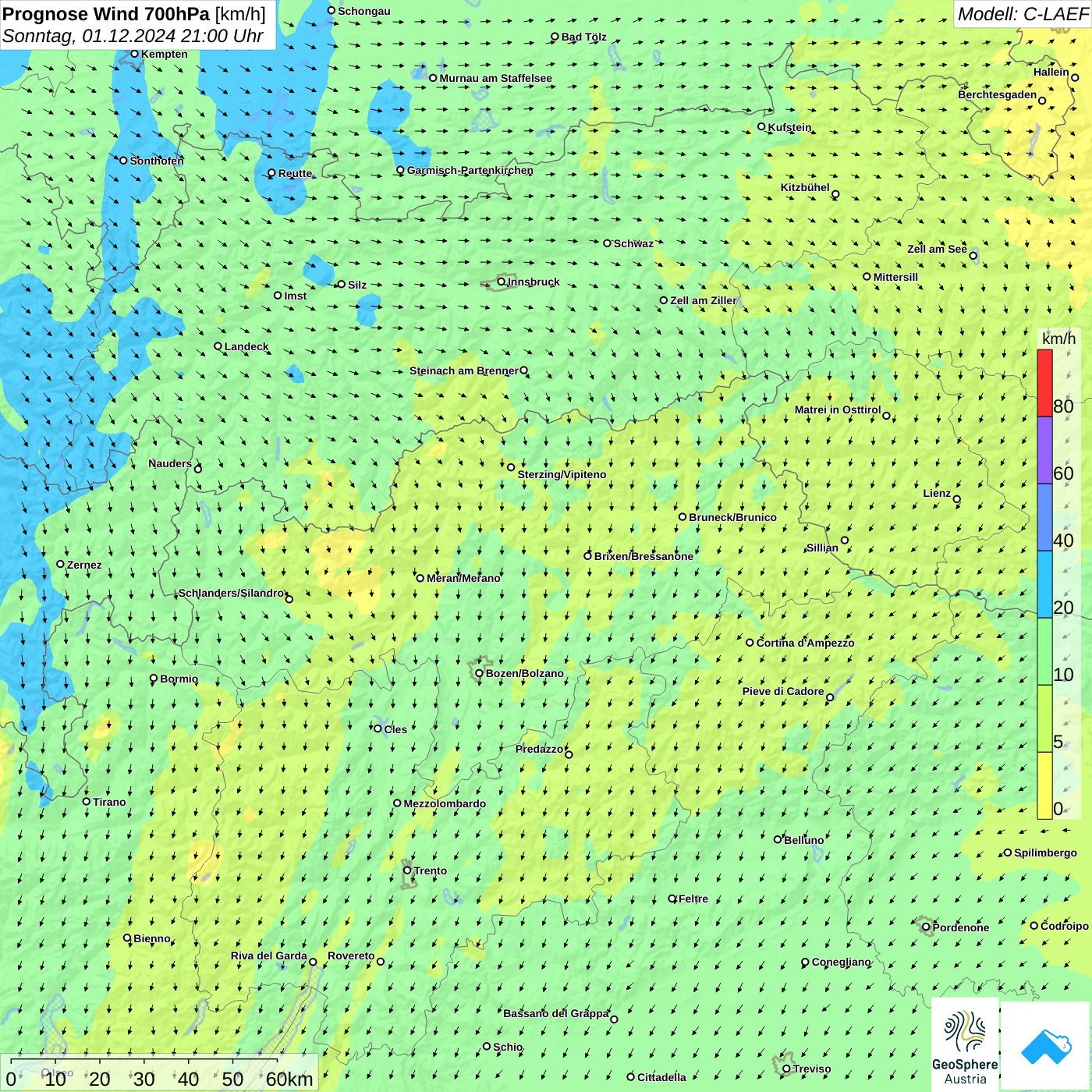This screenshot has width=1092, height=1092.
Task: Click the 'Nauders' label
Action: (x=170, y=463)
